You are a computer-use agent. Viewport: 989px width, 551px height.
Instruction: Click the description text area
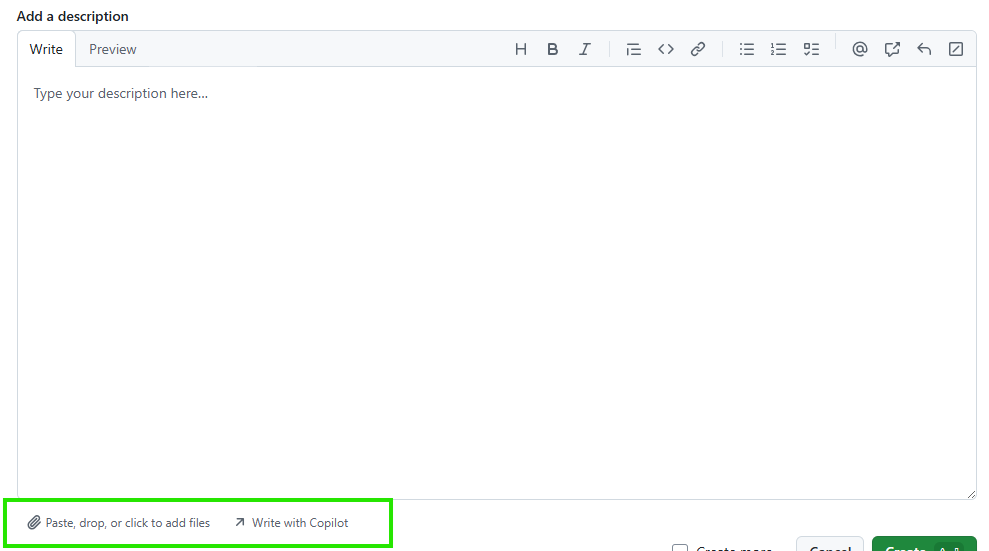pos(496,280)
